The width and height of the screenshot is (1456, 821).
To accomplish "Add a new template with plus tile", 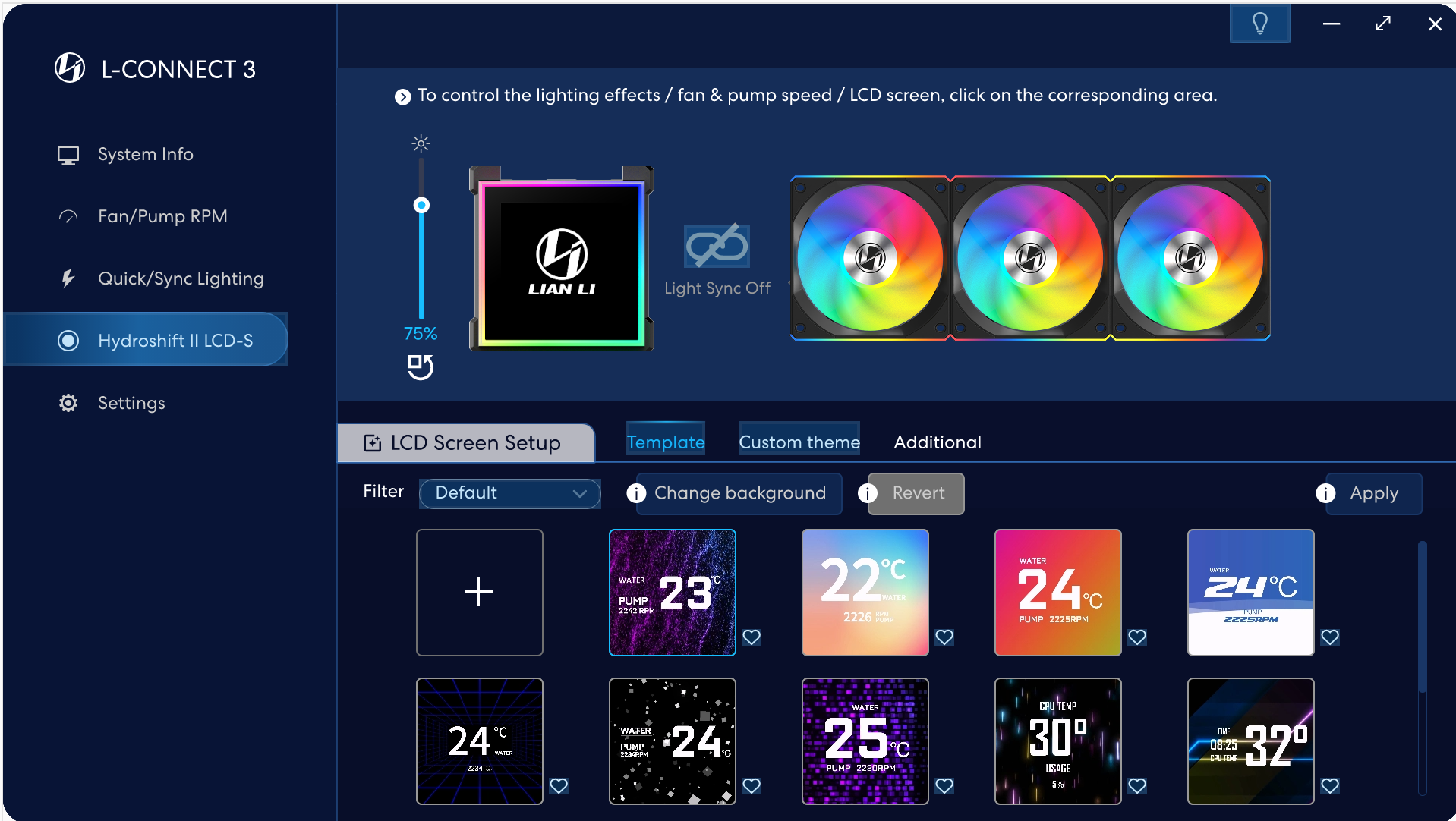I will point(480,593).
